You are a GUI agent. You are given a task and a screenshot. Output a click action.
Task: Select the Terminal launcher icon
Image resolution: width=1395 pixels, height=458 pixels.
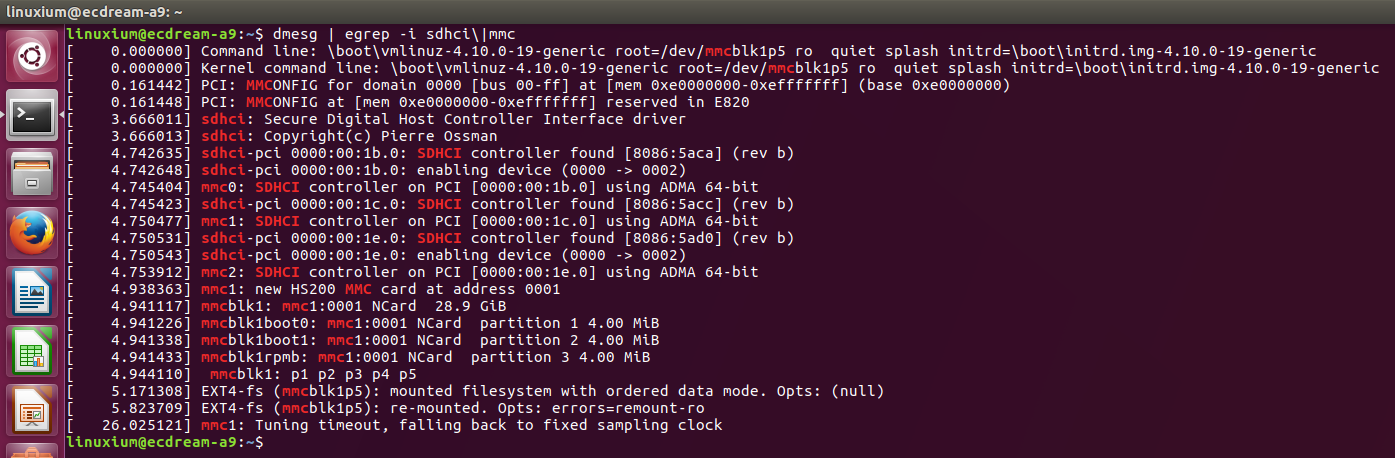(32, 116)
